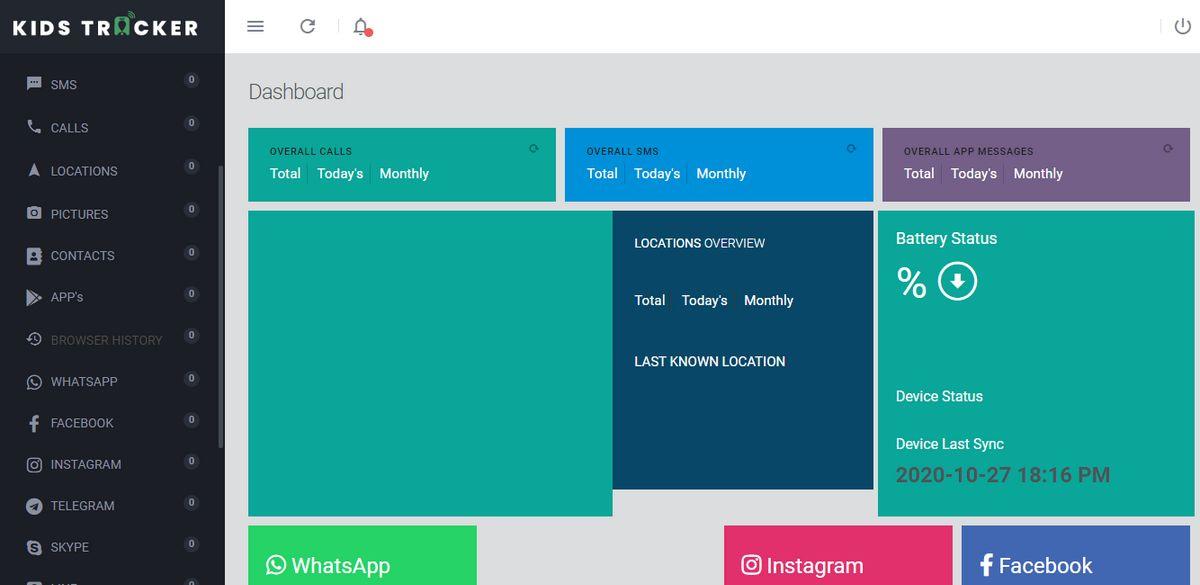
Task: Select Monthly under Overall SMS
Action: pyautogui.click(x=721, y=173)
